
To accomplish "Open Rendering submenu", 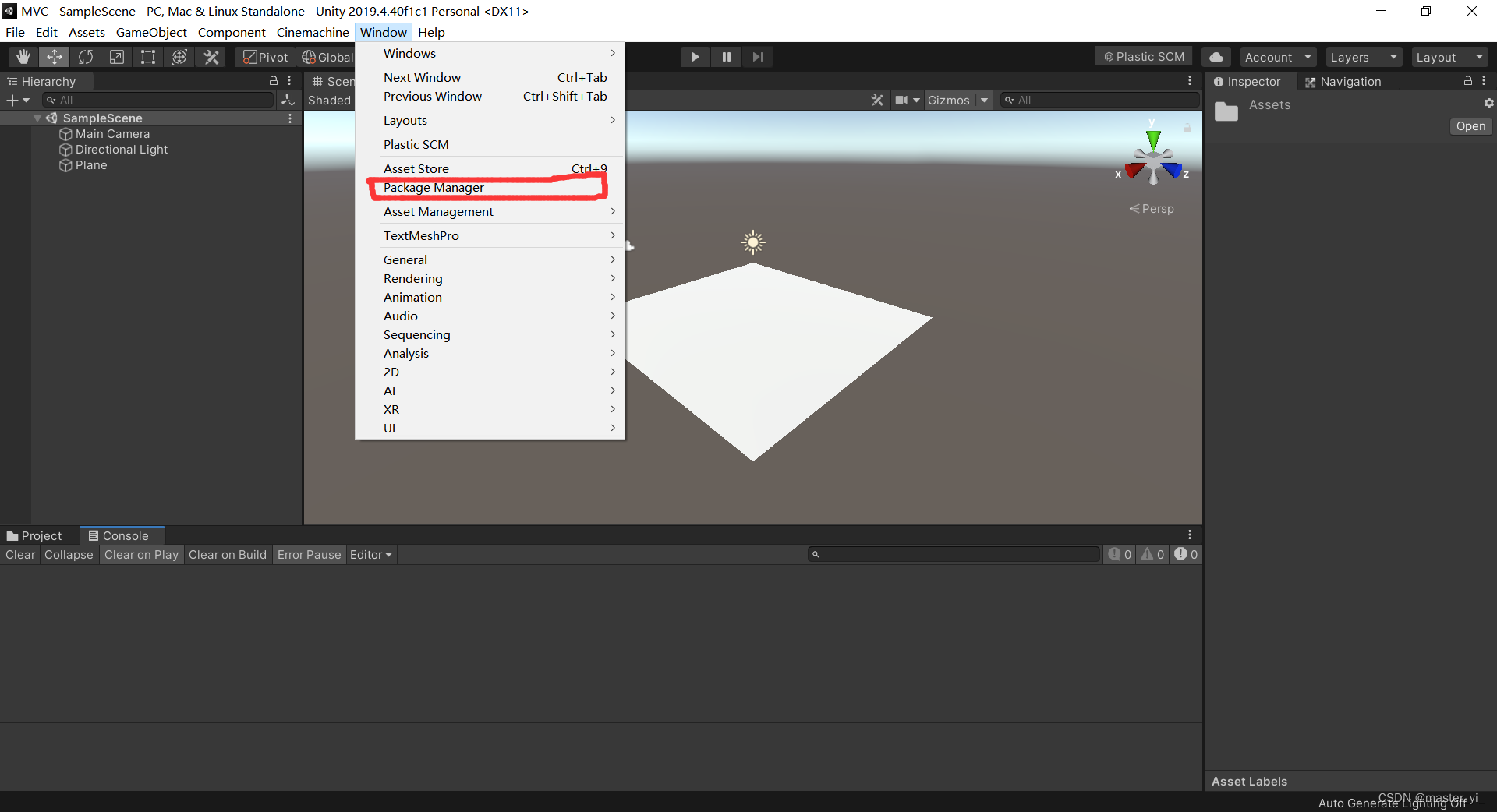I will pyautogui.click(x=490, y=279).
